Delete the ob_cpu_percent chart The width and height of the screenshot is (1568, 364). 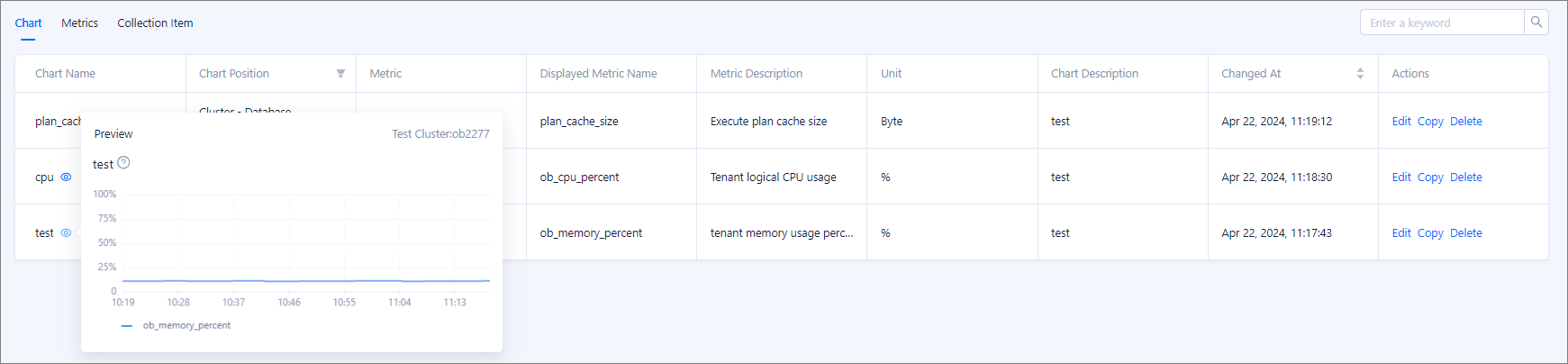pos(1466,177)
